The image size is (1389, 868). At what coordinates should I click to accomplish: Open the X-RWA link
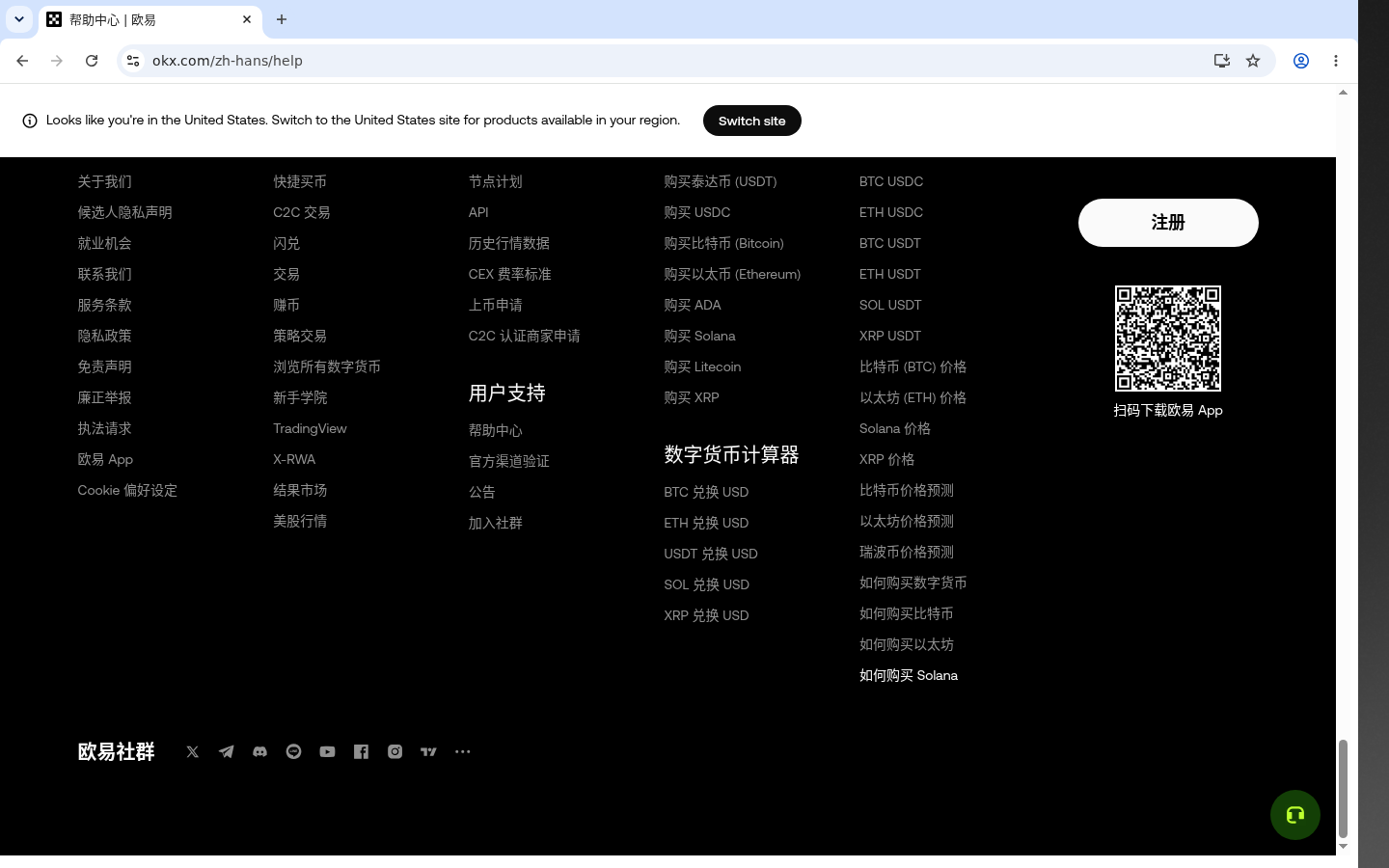click(294, 459)
